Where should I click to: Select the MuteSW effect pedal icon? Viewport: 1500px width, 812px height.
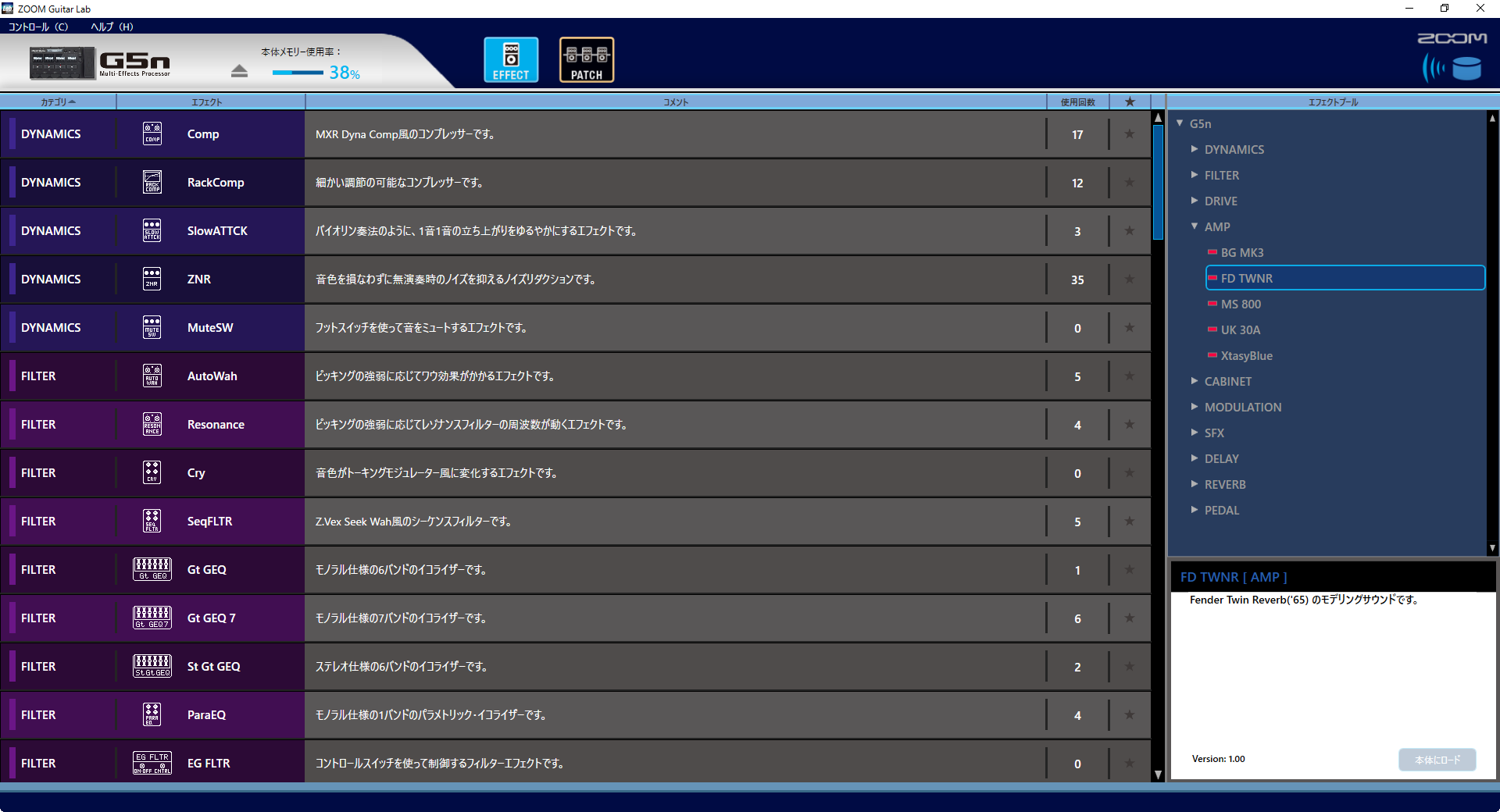(152, 327)
